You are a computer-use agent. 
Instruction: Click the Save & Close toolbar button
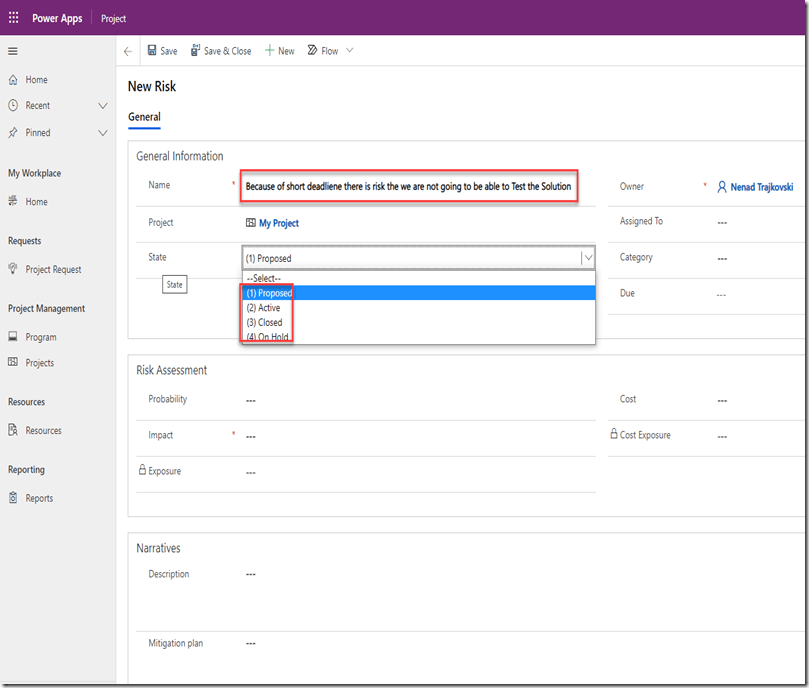[221, 51]
